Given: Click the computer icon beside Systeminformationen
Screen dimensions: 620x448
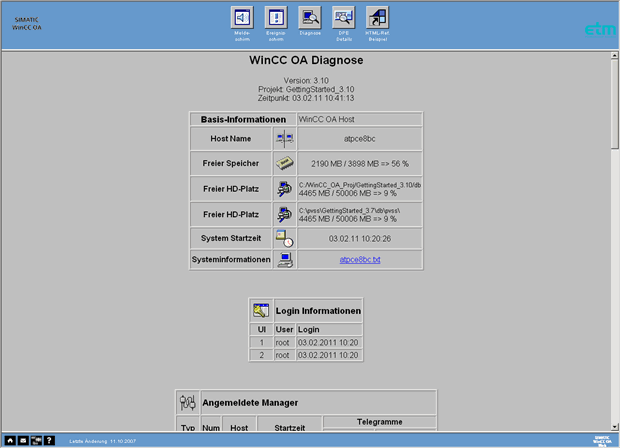Looking at the screenshot, I should click(x=285, y=260).
